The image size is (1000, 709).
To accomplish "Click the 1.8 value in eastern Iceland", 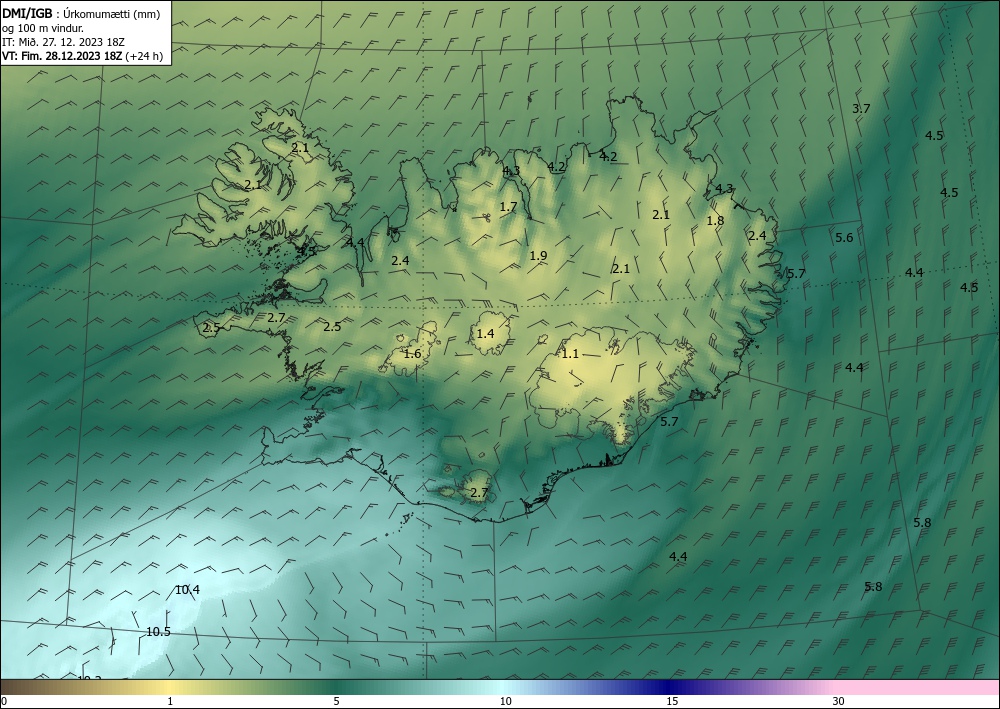I will [716, 221].
